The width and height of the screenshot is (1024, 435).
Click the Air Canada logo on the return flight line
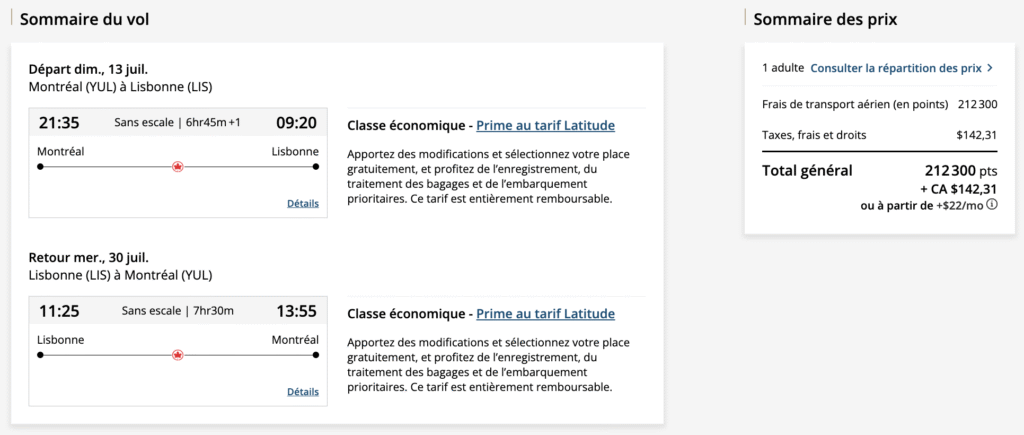[x=178, y=355]
